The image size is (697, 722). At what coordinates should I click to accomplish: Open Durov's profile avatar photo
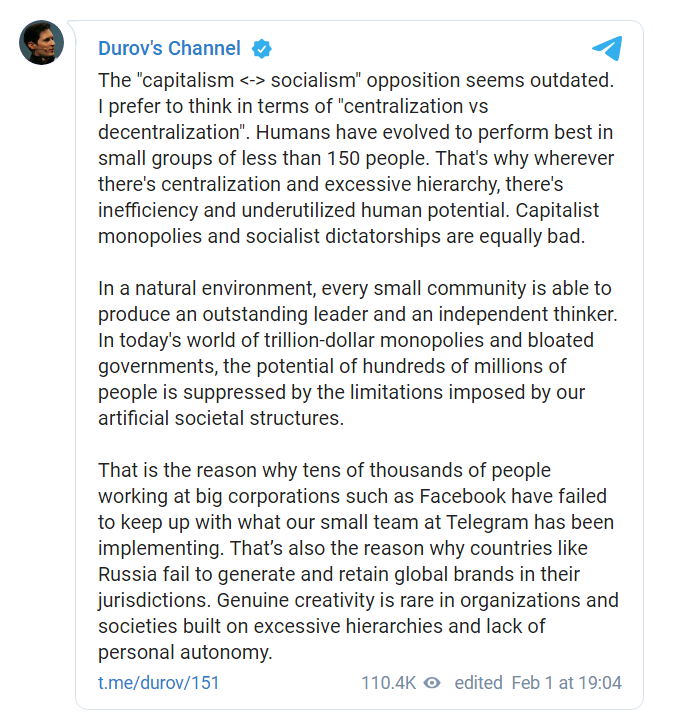pyautogui.click(x=42, y=43)
